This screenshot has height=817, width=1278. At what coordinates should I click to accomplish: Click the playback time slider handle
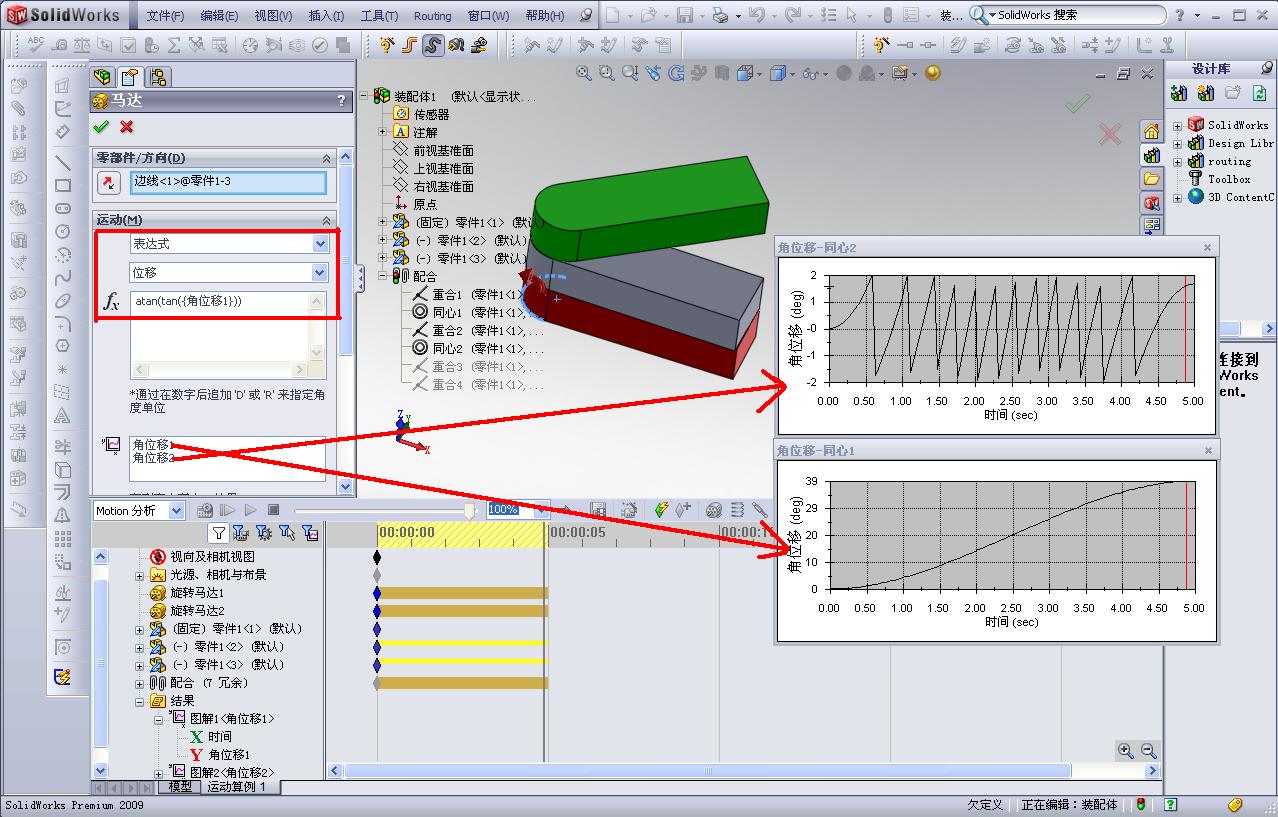471,510
